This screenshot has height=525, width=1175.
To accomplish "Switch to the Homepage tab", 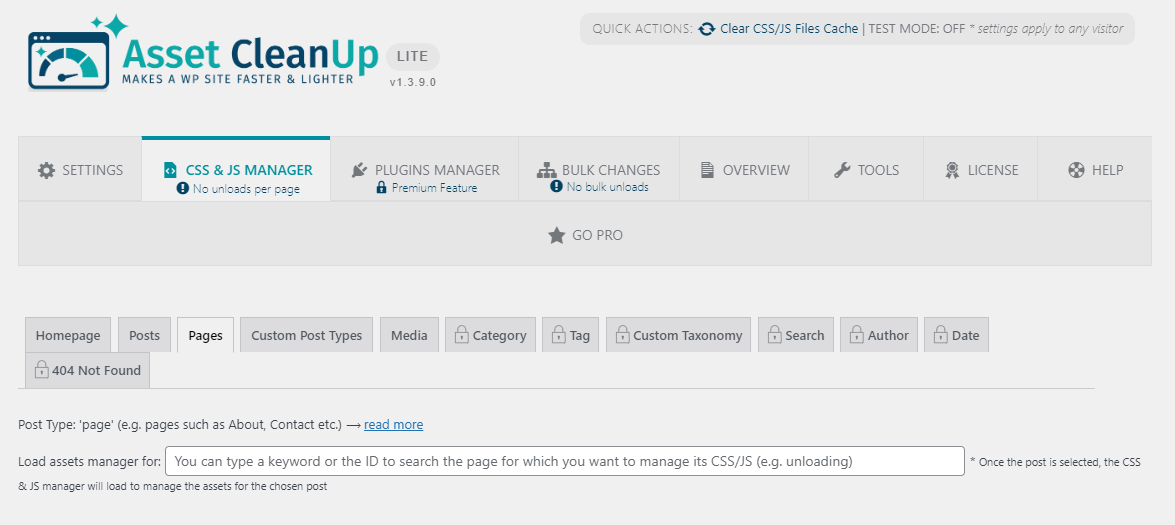I will point(68,335).
